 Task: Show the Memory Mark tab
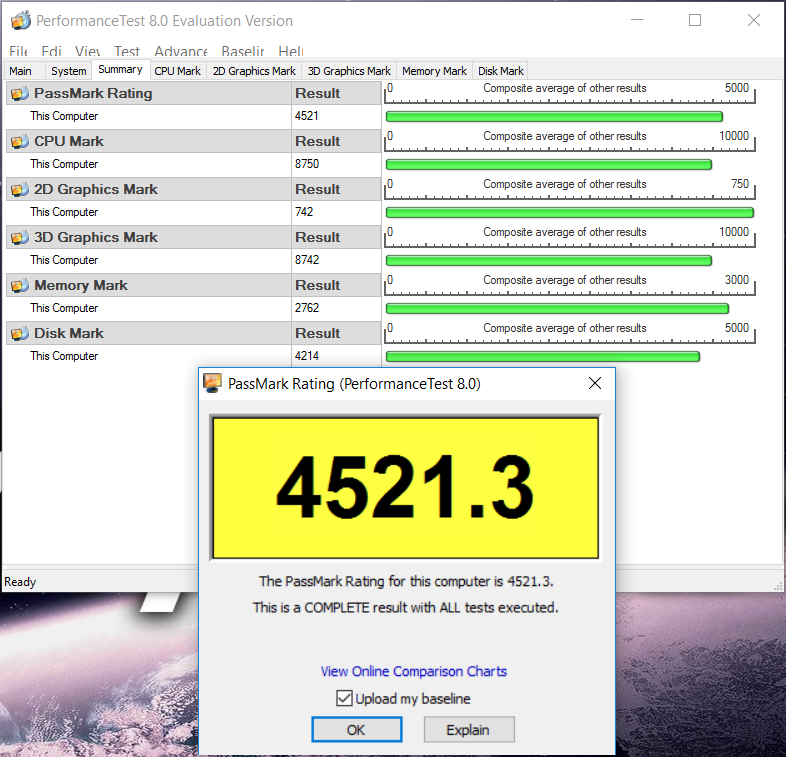(434, 71)
